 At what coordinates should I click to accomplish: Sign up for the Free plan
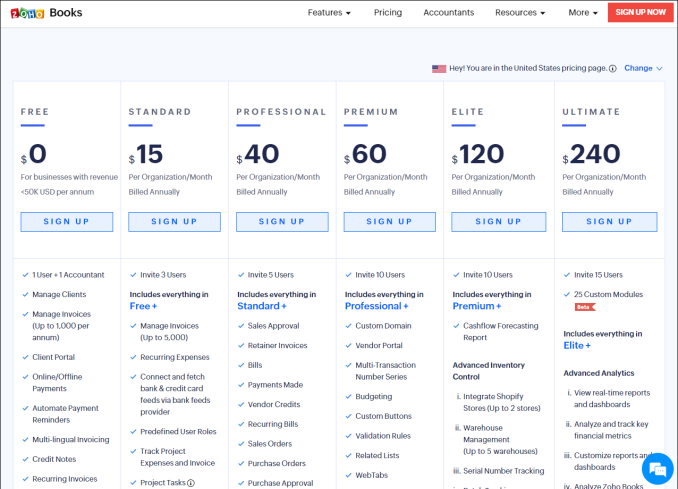coord(67,222)
